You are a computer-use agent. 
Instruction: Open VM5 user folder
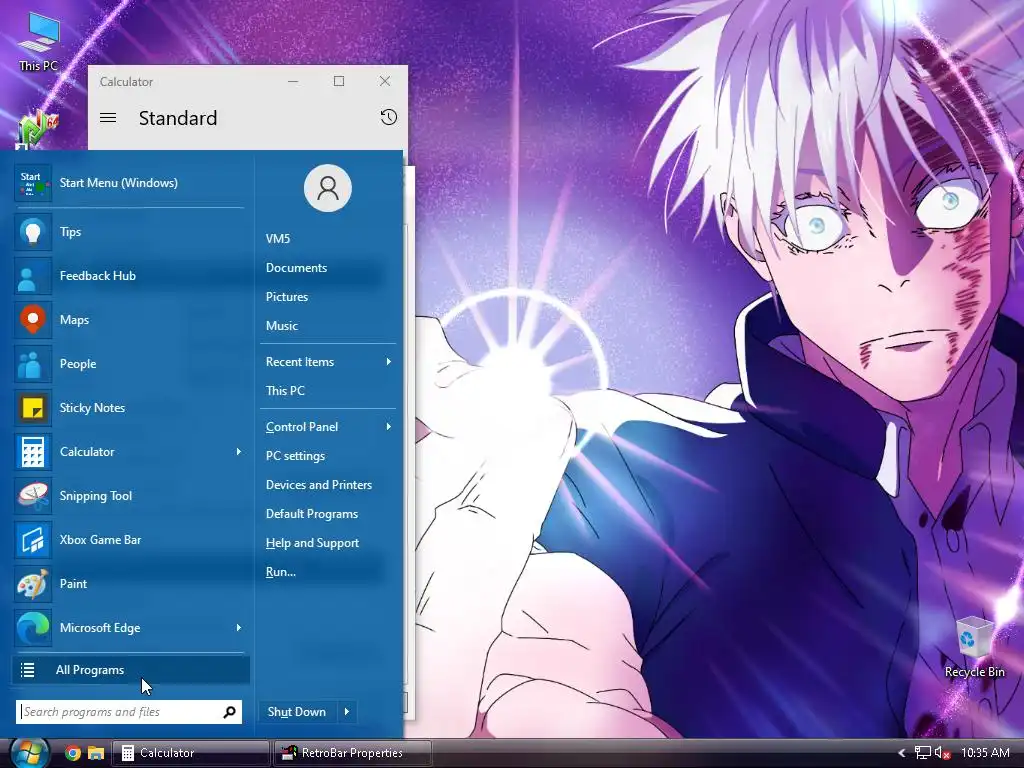(x=278, y=239)
